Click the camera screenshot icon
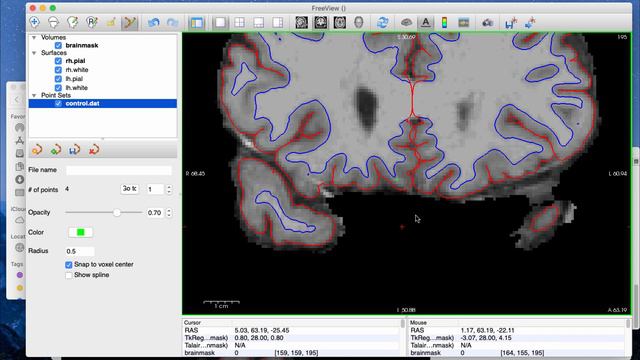Viewport: 640px width, 360px height. coord(487,22)
